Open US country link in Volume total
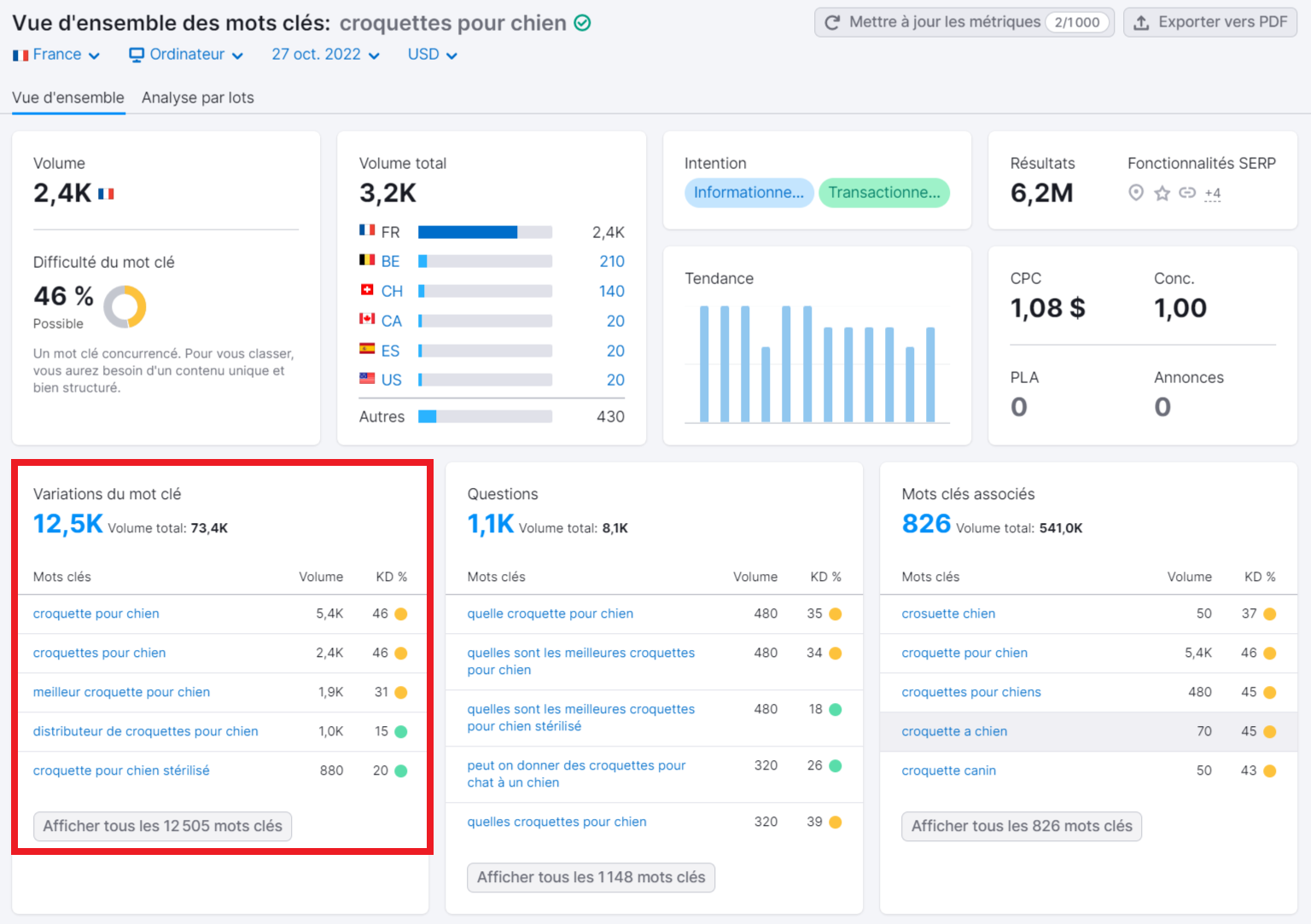The width and height of the screenshot is (1311, 924). (392, 380)
